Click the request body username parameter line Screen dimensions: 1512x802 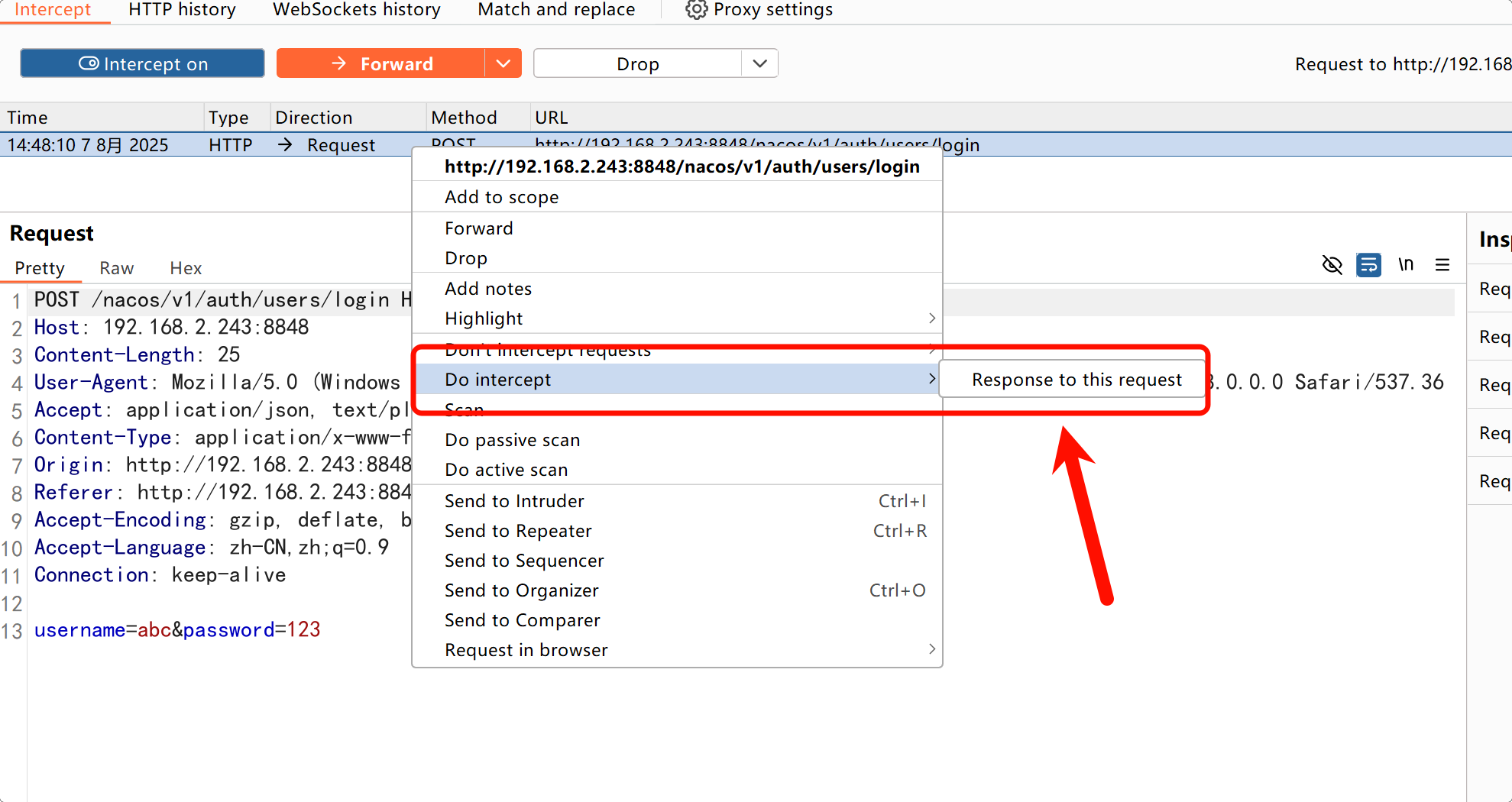tap(177, 630)
